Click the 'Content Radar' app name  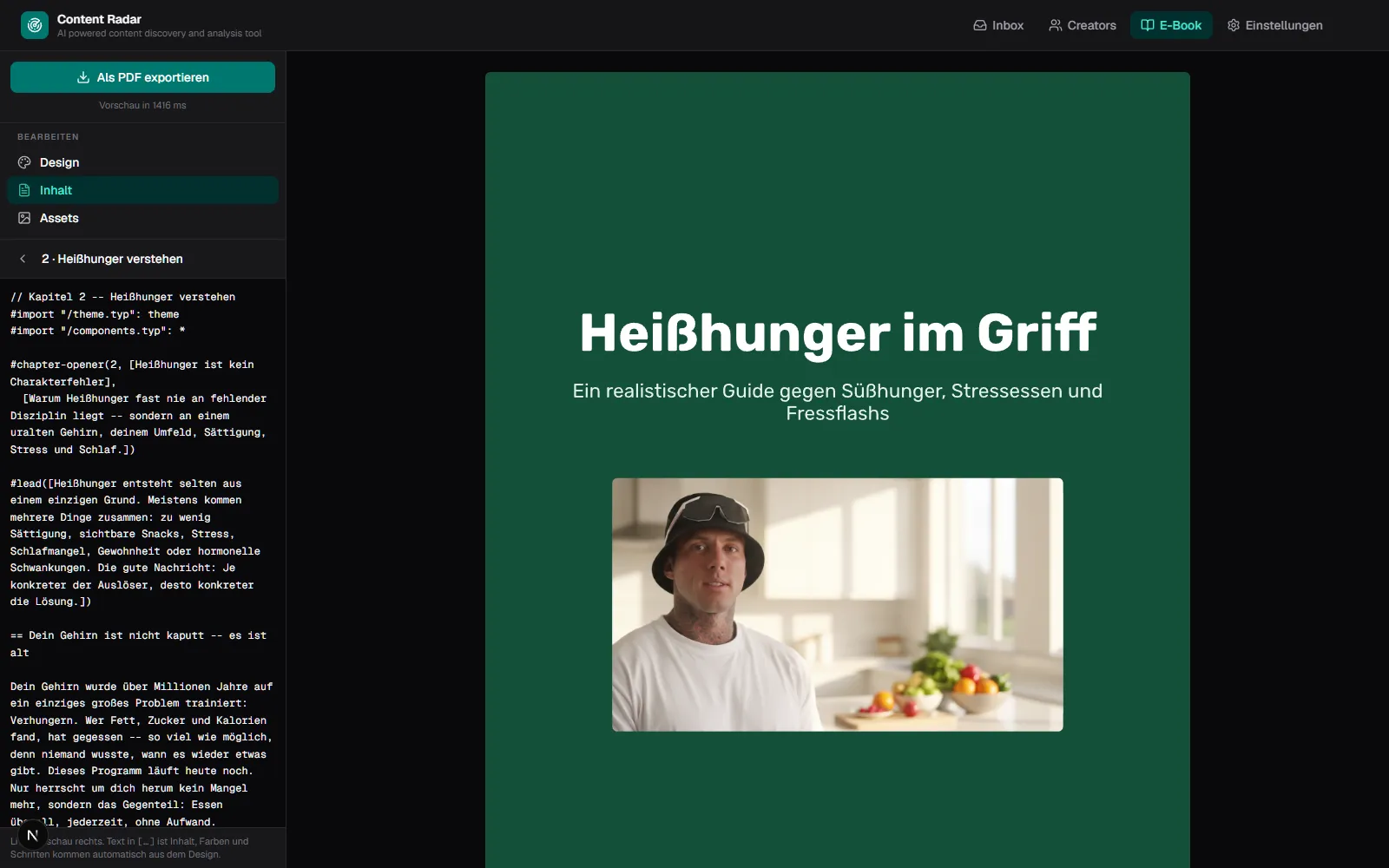[x=99, y=19]
